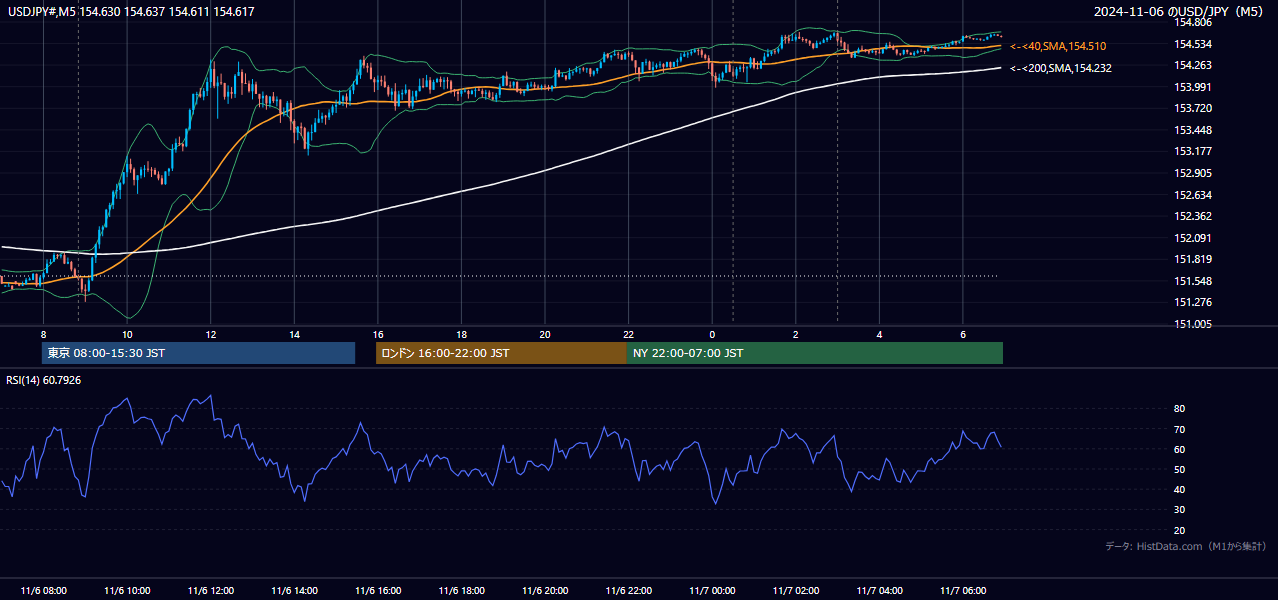1278x600 pixels.
Task: Click the time label 11/6 22:00
Action: [628, 591]
